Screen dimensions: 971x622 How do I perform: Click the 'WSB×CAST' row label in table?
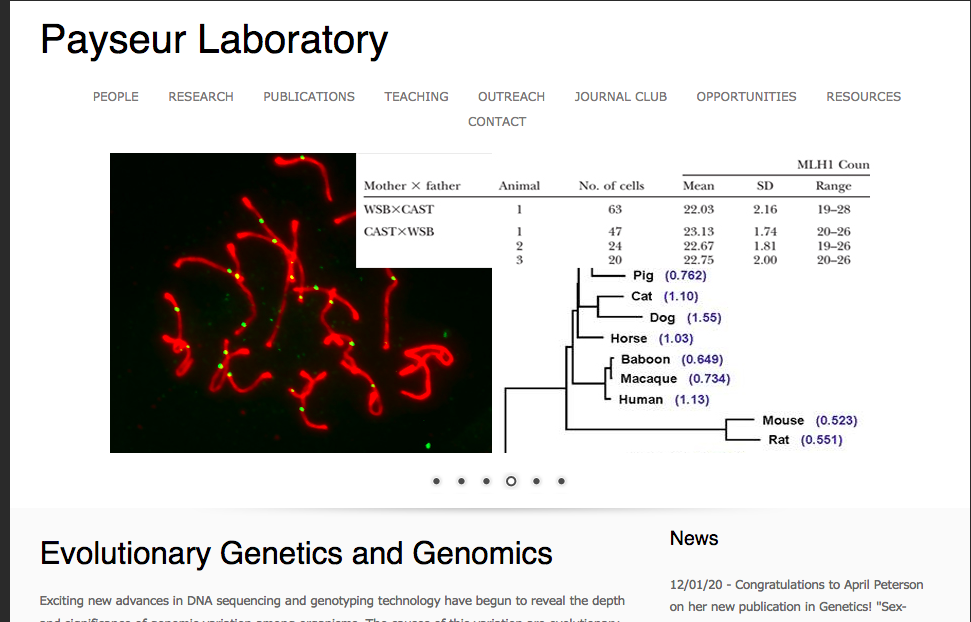[399, 209]
